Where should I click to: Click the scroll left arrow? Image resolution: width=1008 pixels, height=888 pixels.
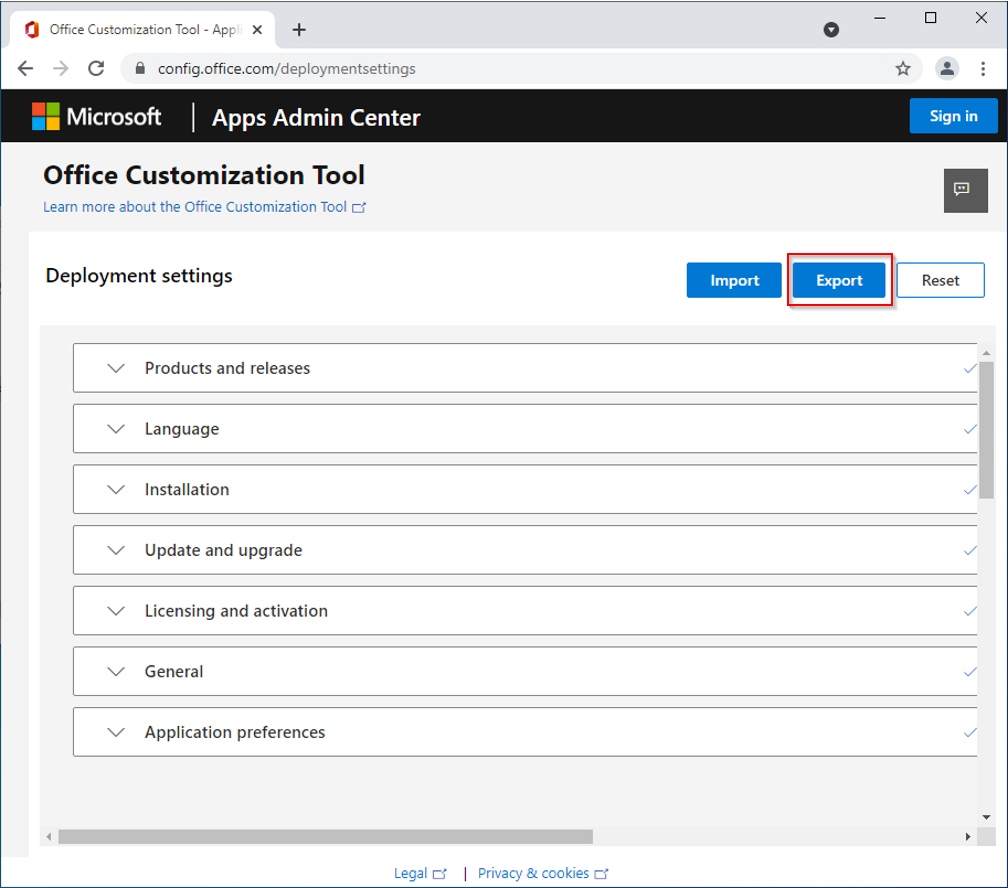point(49,837)
